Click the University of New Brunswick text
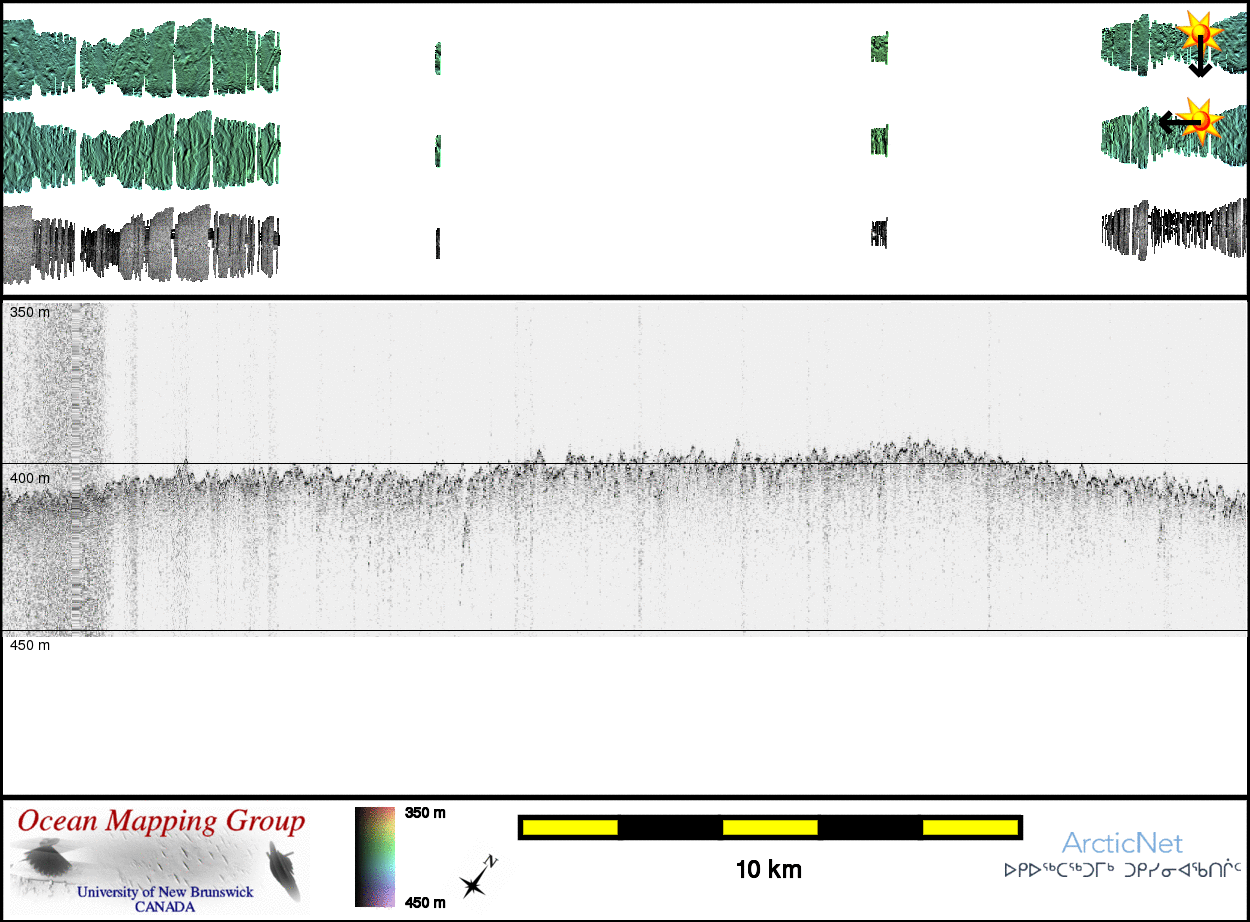 [165, 892]
